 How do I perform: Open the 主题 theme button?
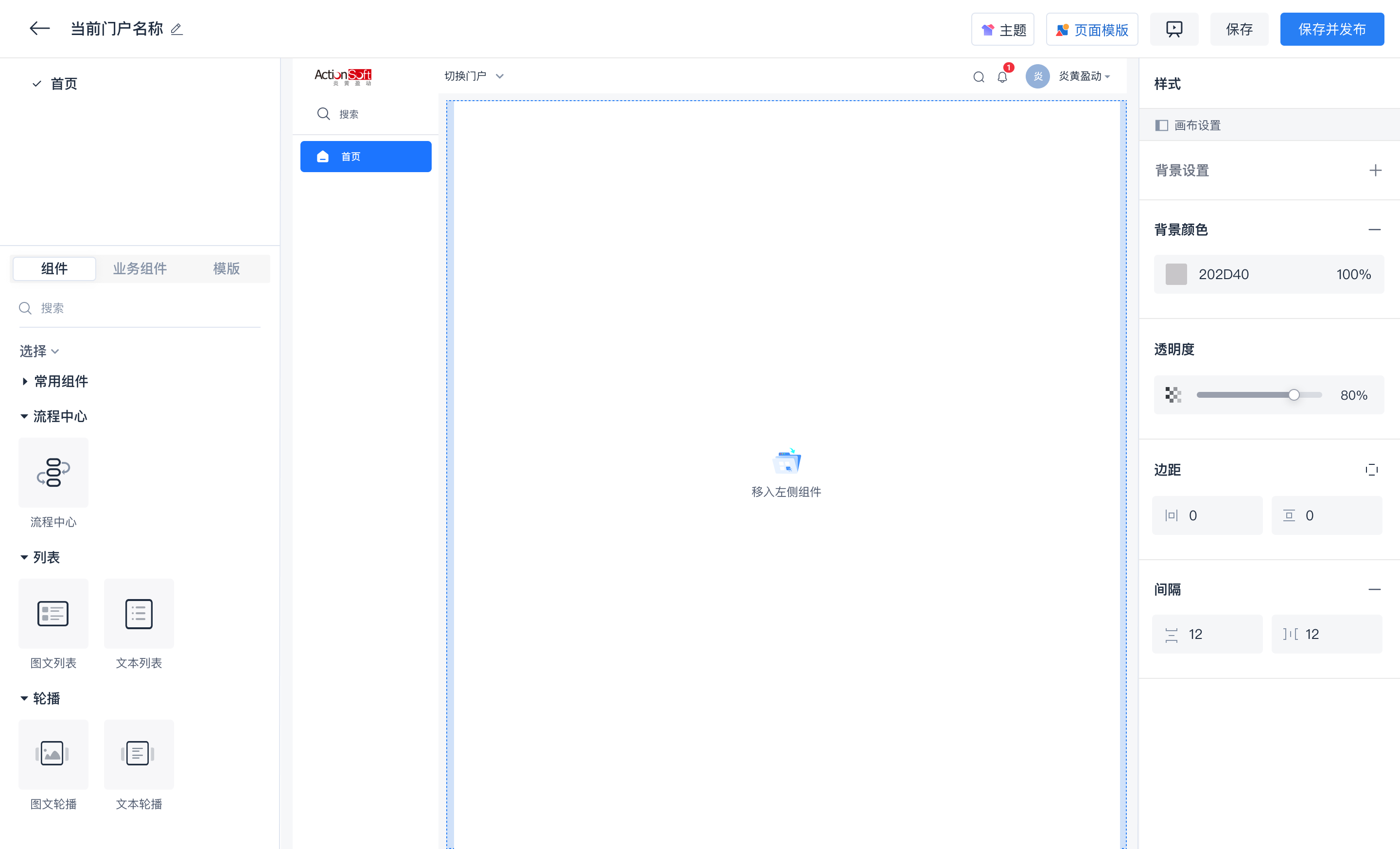(1003, 30)
